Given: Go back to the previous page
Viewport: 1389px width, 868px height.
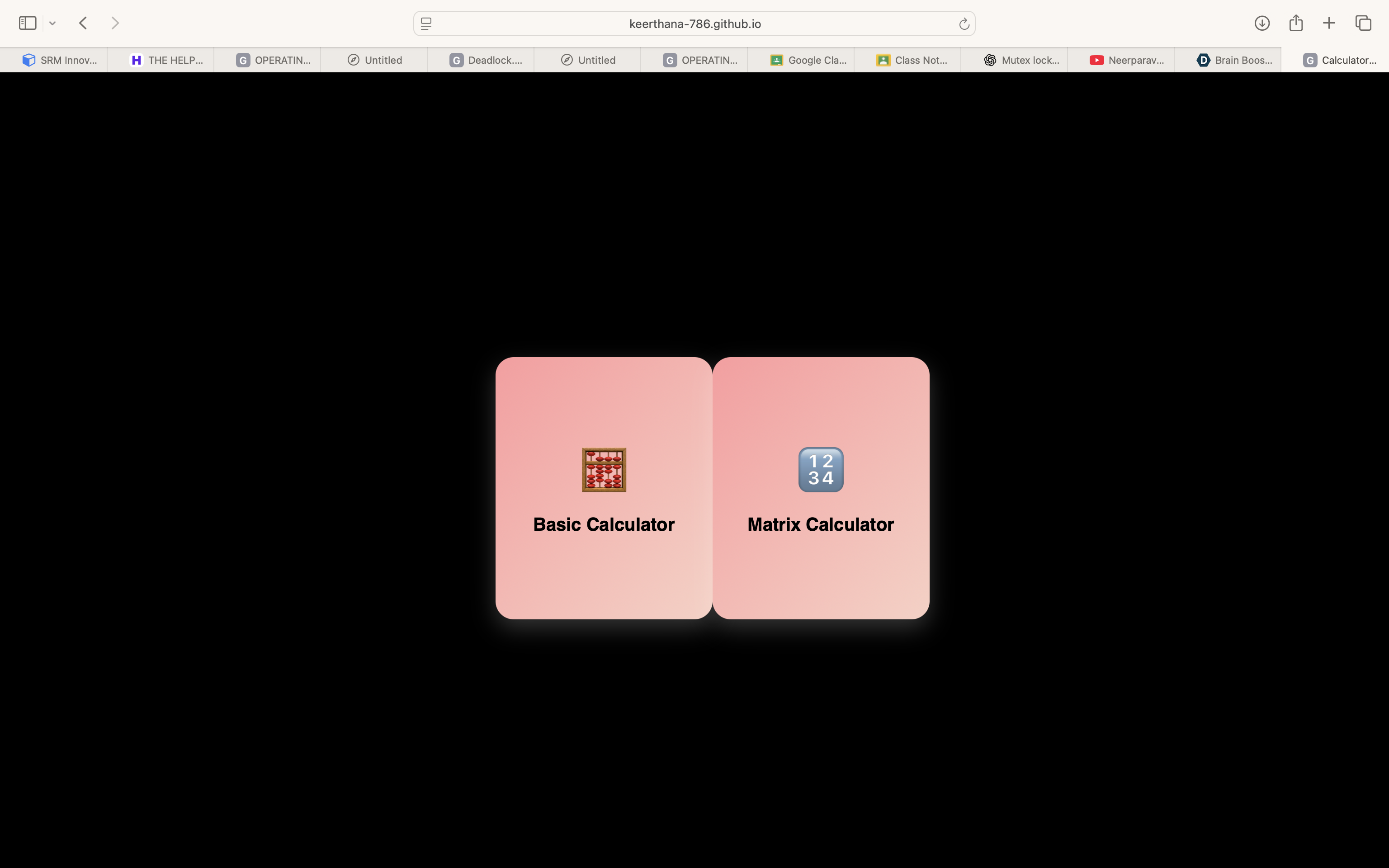Looking at the screenshot, I should [x=83, y=23].
